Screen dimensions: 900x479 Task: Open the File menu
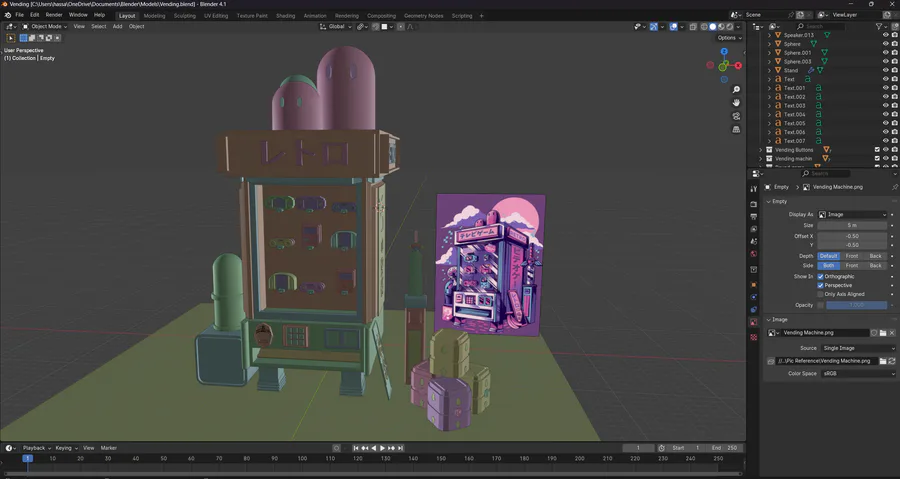point(20,15)
